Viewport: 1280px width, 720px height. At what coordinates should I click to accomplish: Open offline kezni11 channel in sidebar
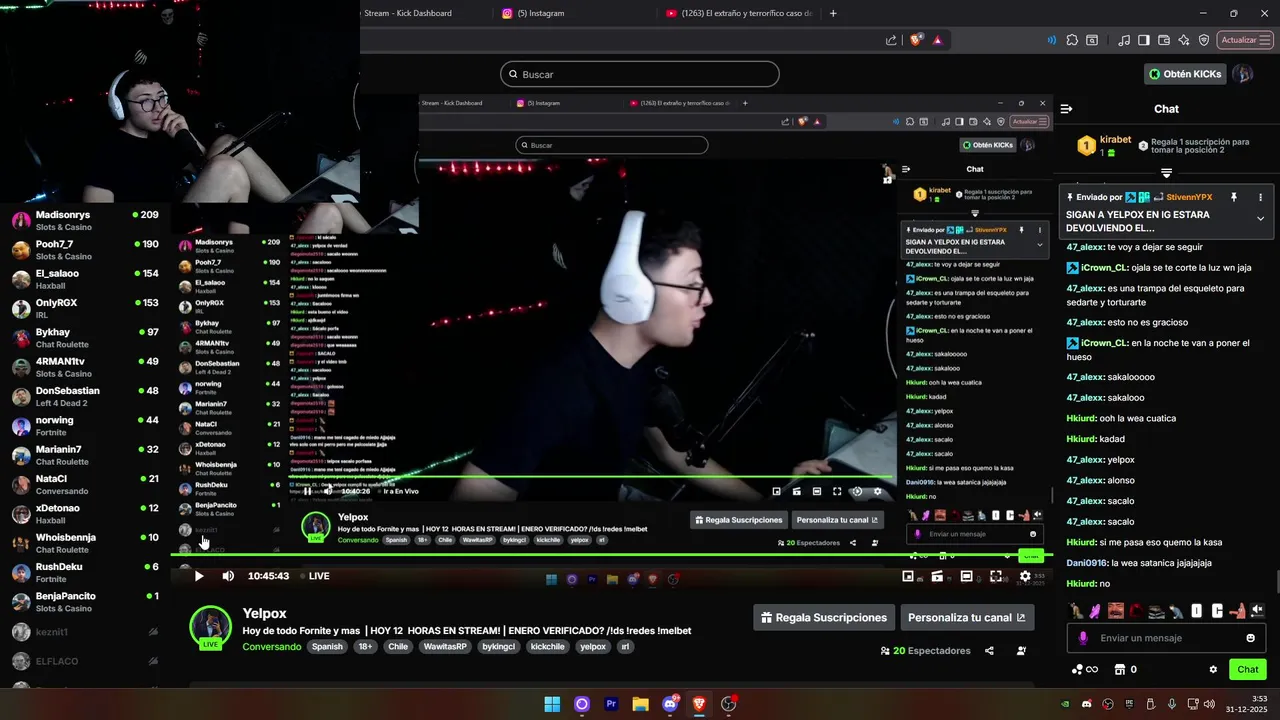85,632
